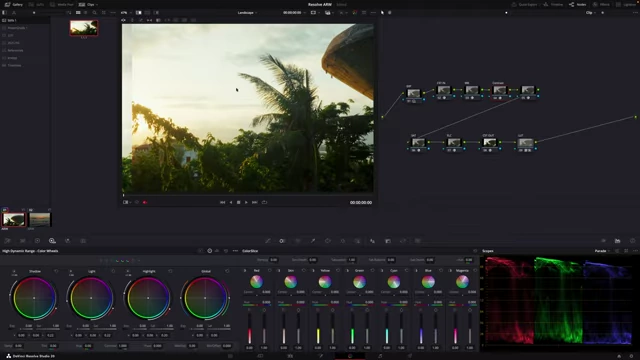Open the ColorSlice palette icon

click(282, 241)
